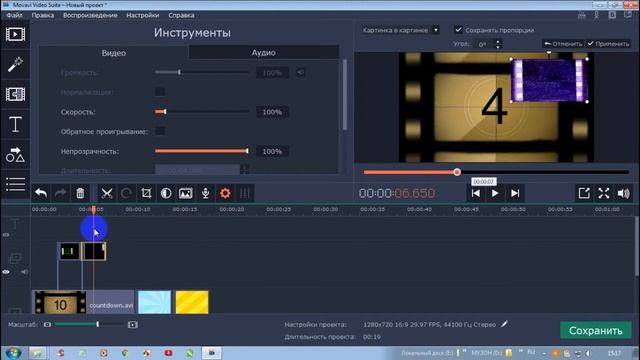Viewport: 640px width, 360px height.
Task: Click the Применить button
Action: click(608, 44)
